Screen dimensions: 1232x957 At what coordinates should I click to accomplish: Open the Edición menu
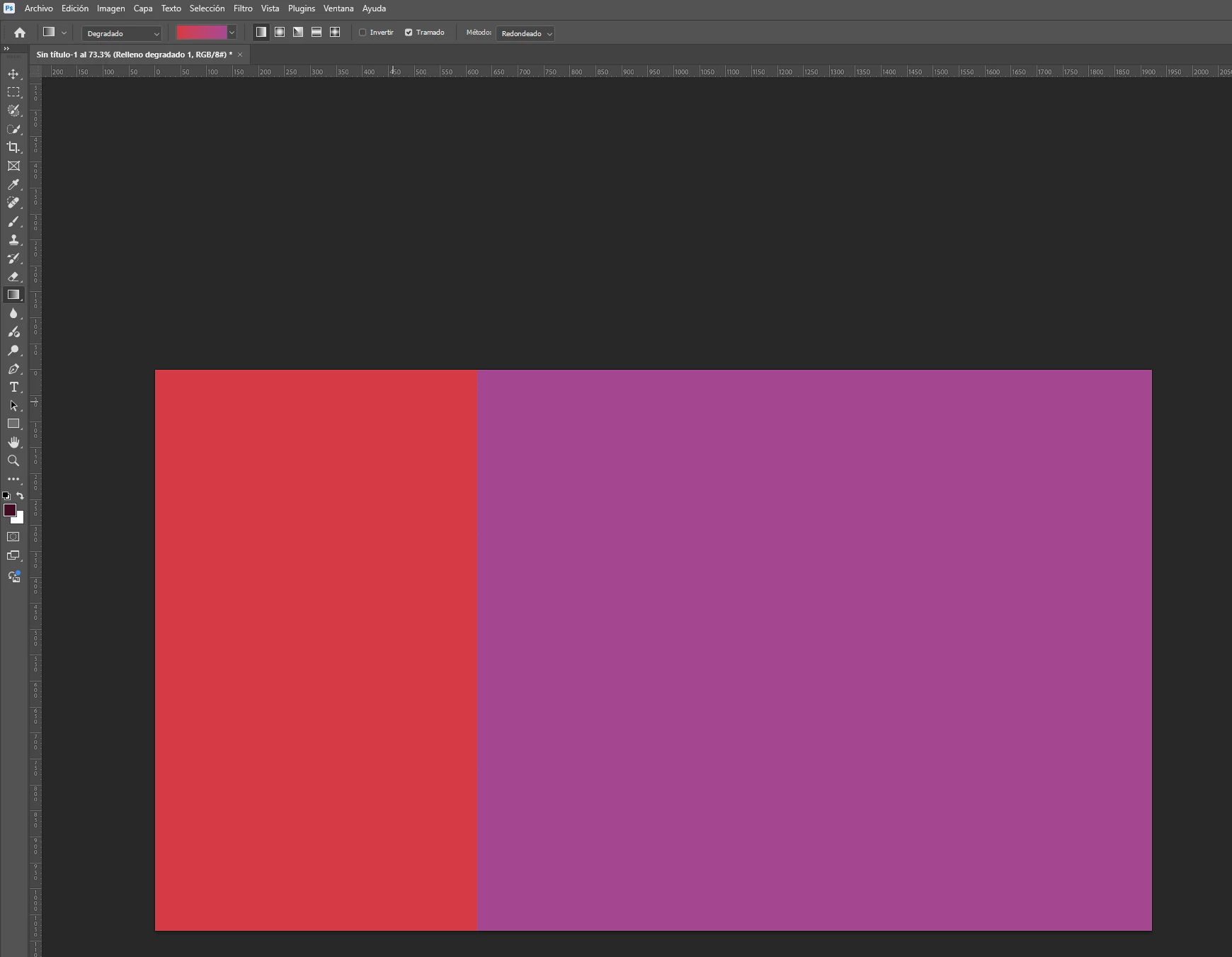pyautogui.click(x=75, y=9)
